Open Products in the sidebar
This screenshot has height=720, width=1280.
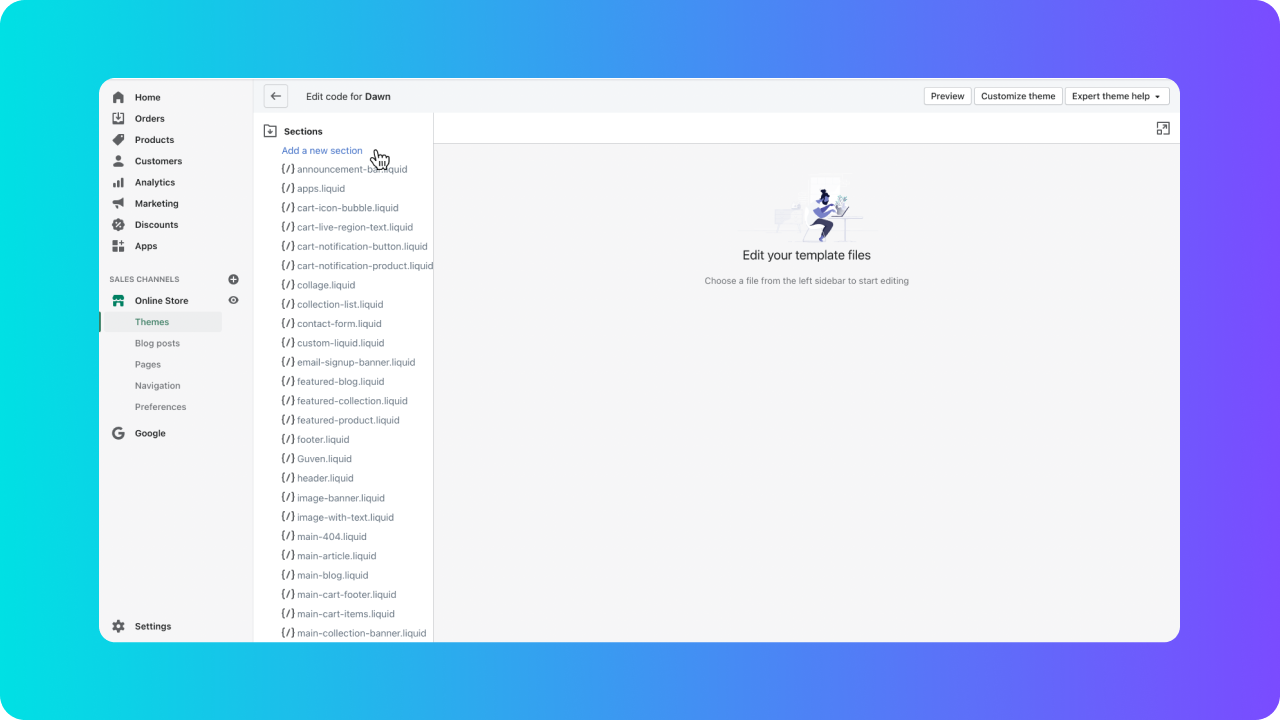point(155,140)
